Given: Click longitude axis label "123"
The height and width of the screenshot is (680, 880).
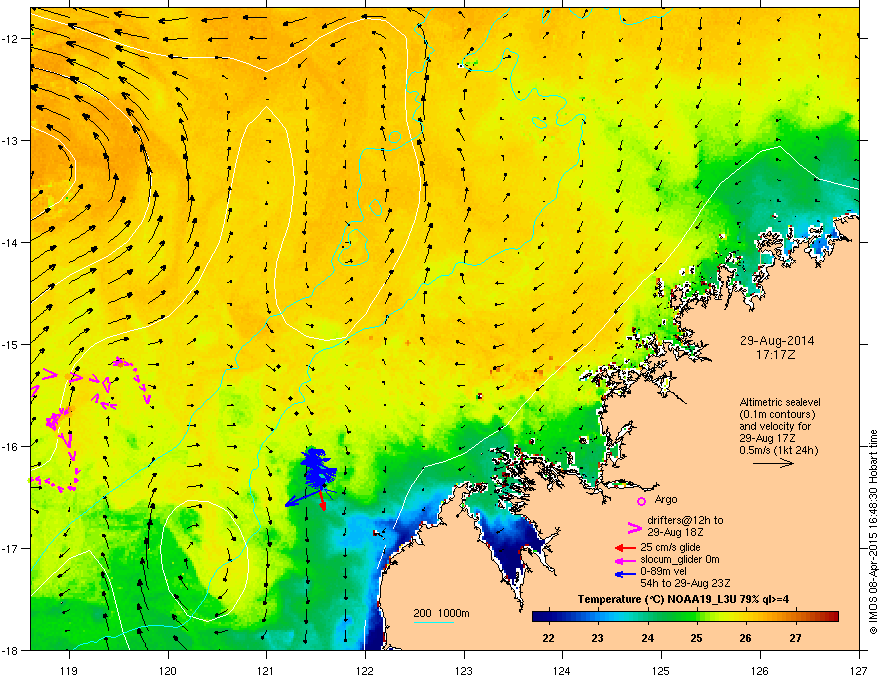Looking at the screenshot, I should (464, 670).
